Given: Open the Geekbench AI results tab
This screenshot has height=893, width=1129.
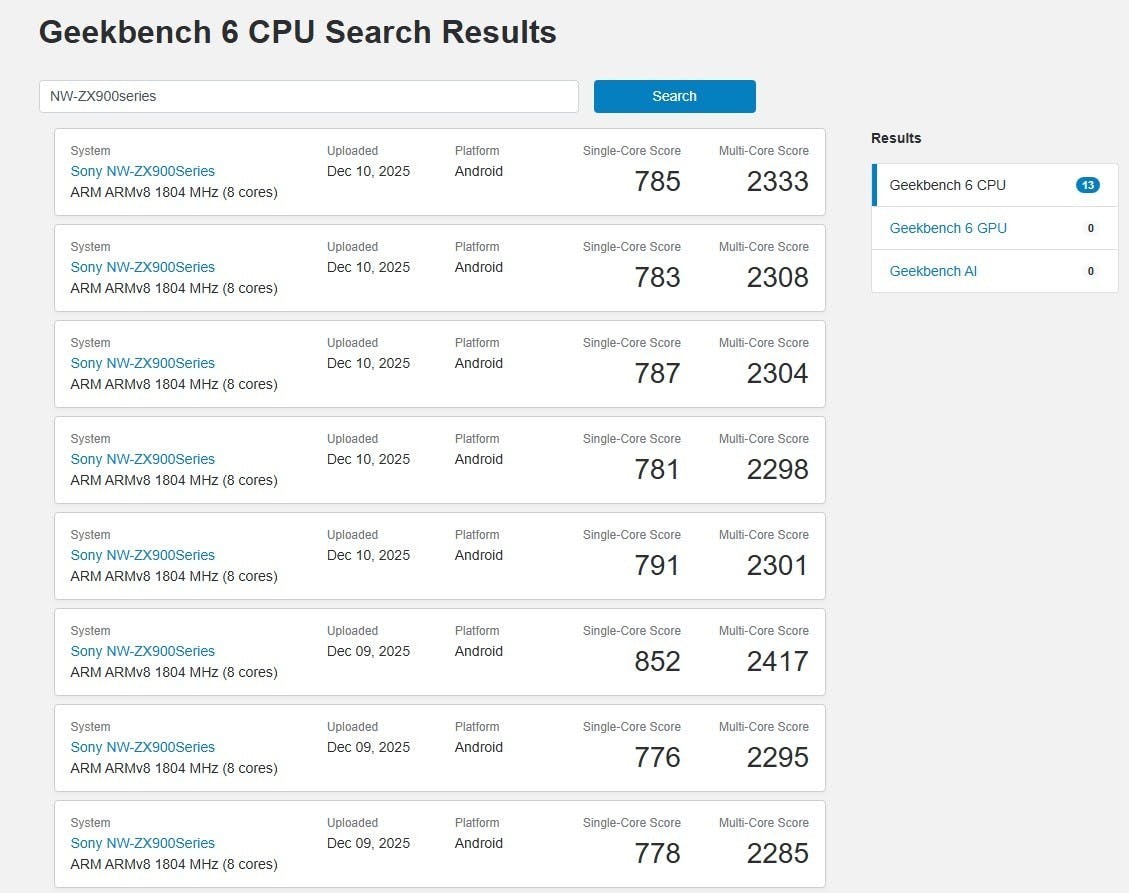Looking at the screenshot, I should click(x=933, y=271).
